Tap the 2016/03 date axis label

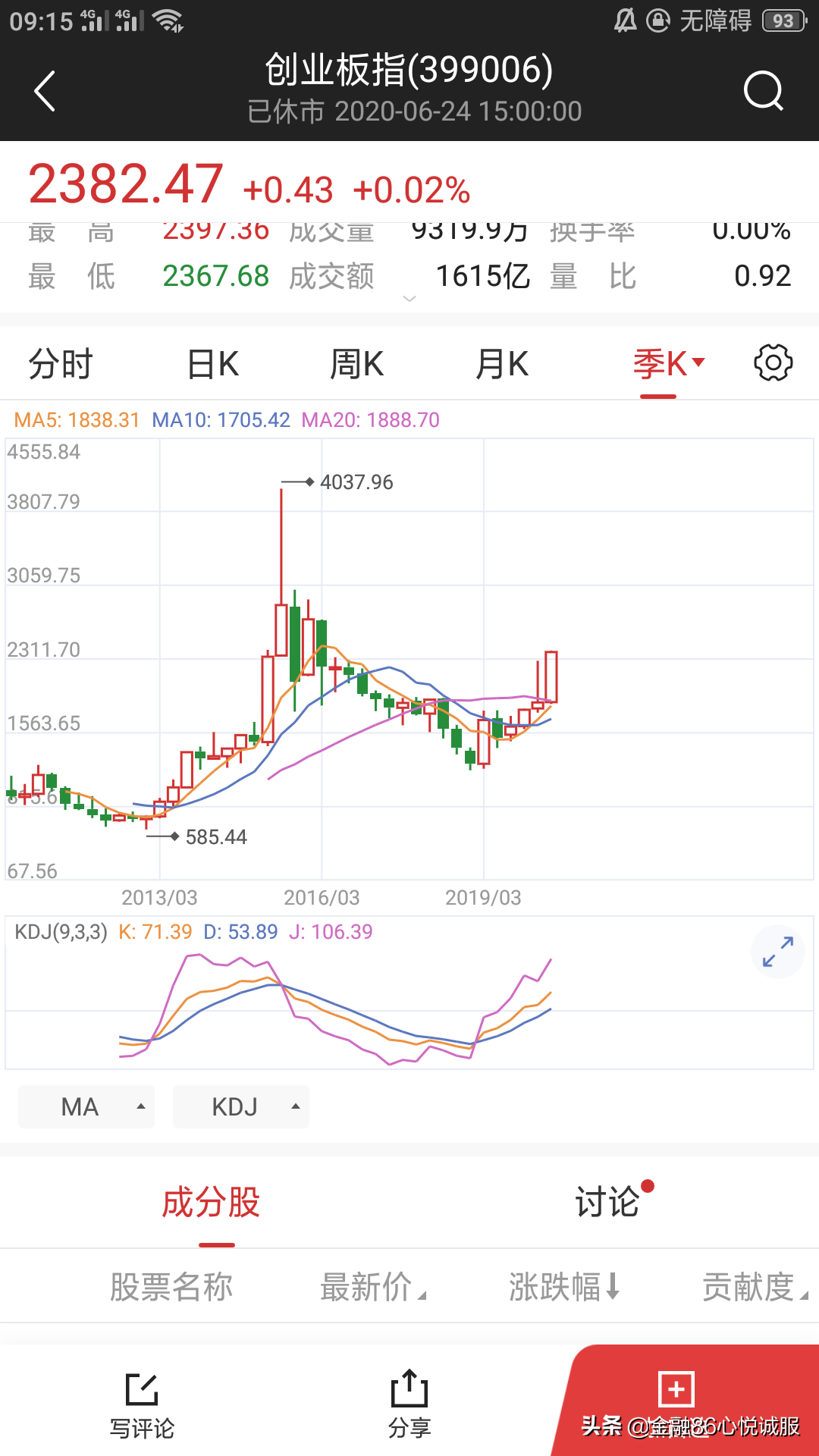[x=322, y=898]
